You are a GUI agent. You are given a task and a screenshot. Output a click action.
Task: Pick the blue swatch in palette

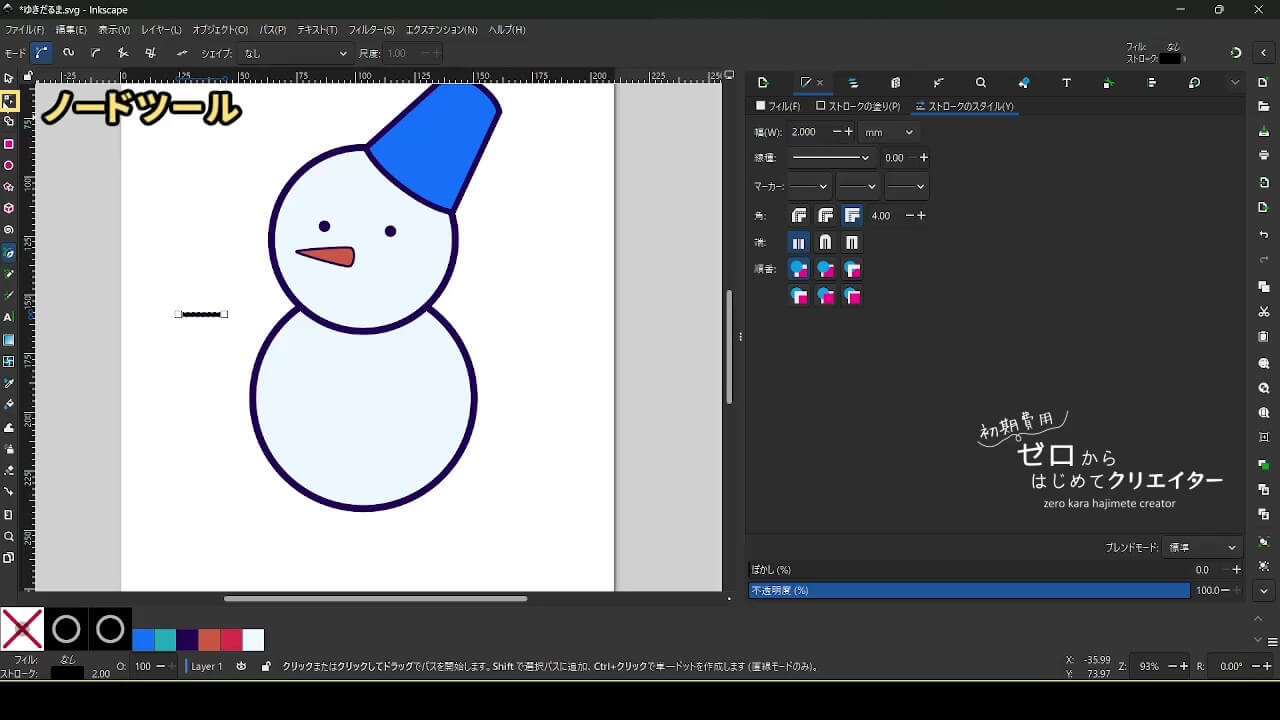click(x=144, y=640)
